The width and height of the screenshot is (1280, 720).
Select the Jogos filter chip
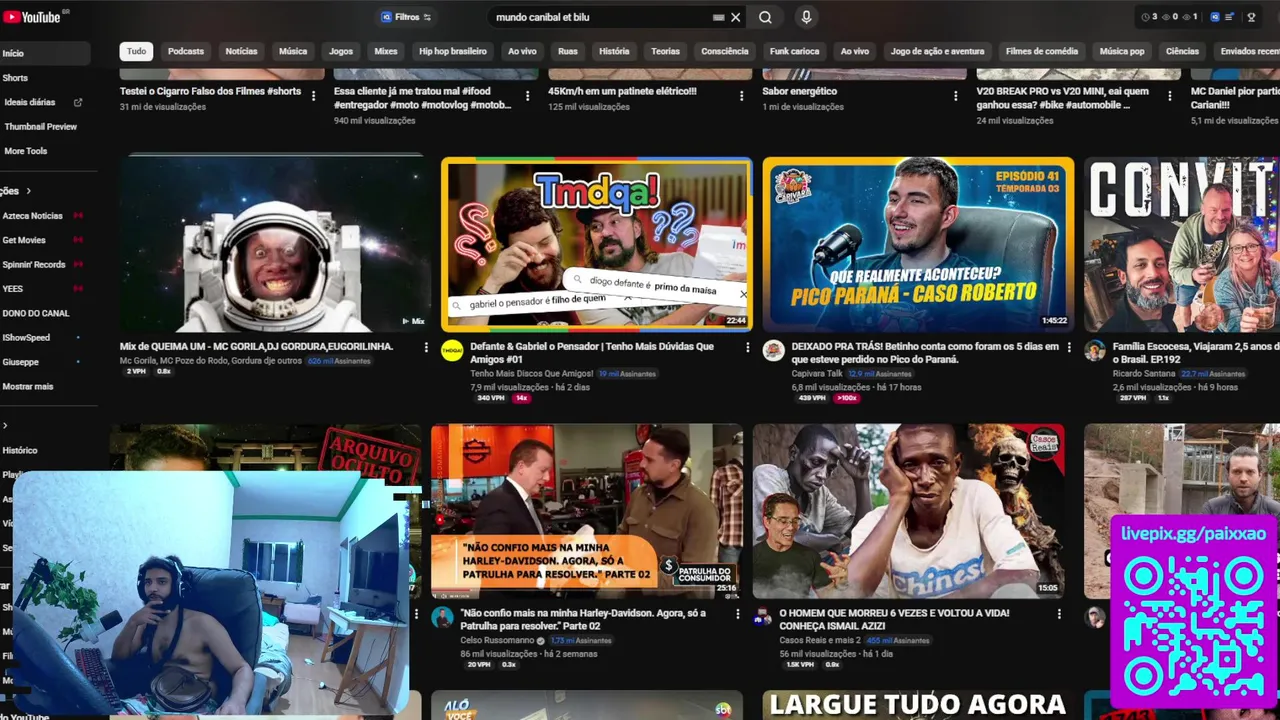pyautogui.click(x=341, y=51)
